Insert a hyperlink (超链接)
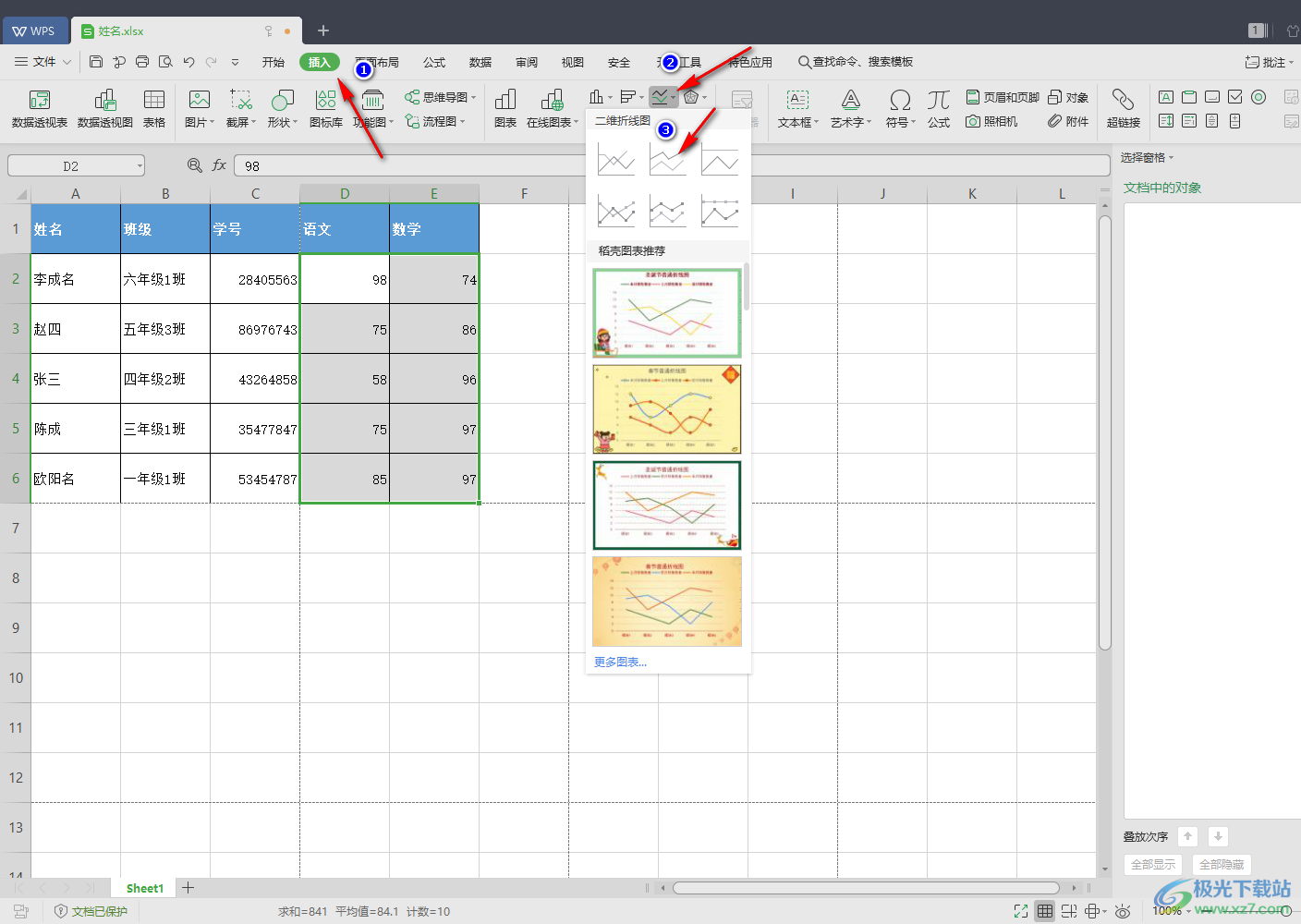The image size is (1301, 924). click(x=1124, y=109)
